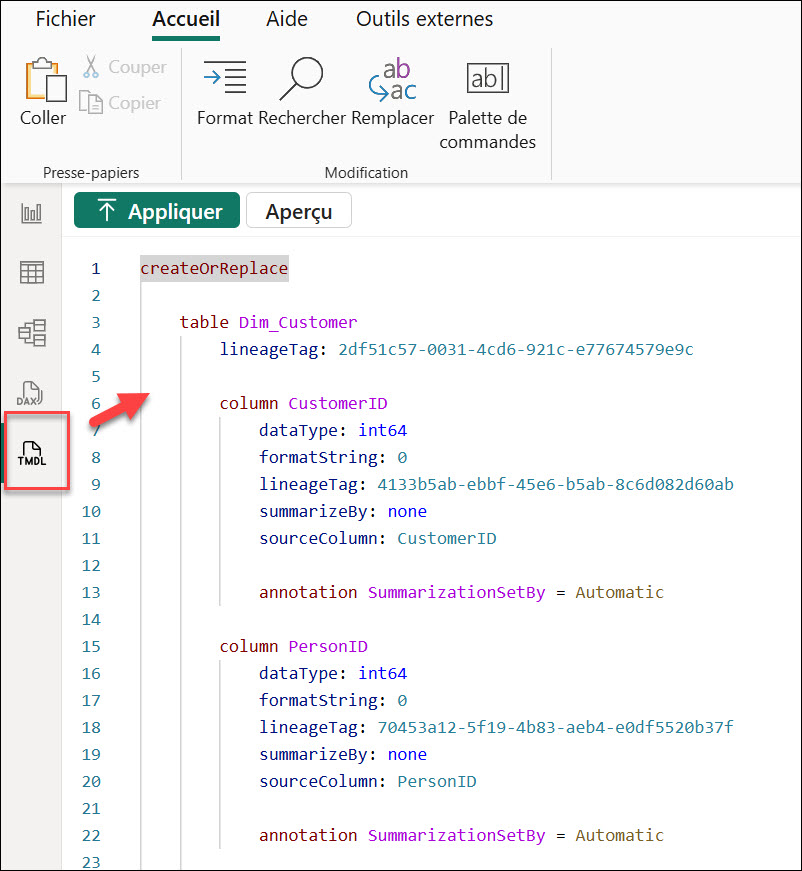Image resolution: width=802 pixels, height=871 pixels.
Task: Open the Report view sidebar icon
Action: click(32, 213)
